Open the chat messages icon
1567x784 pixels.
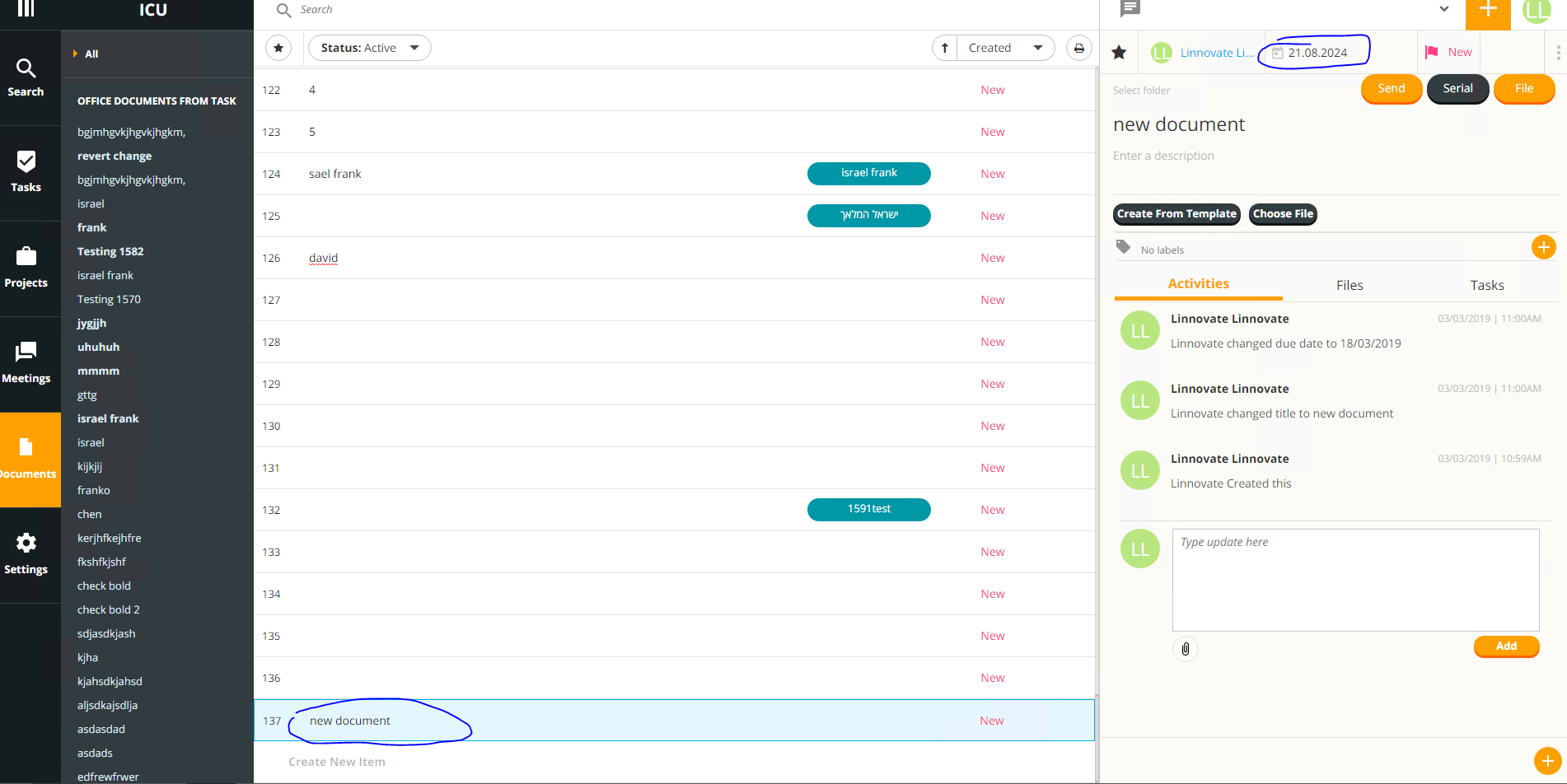(x=1130, y=9)
